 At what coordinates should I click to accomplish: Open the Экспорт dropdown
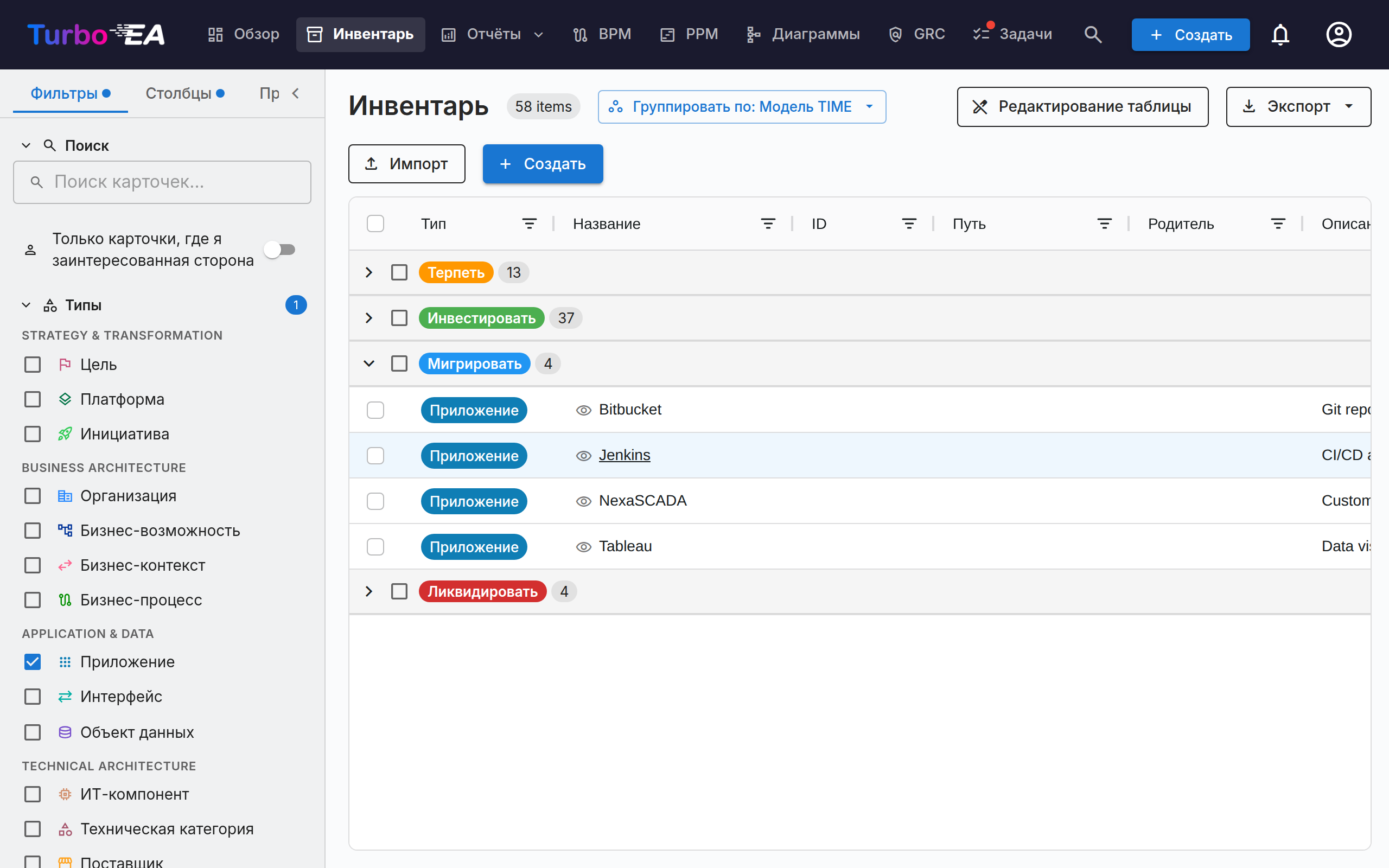coord(1298,107)
